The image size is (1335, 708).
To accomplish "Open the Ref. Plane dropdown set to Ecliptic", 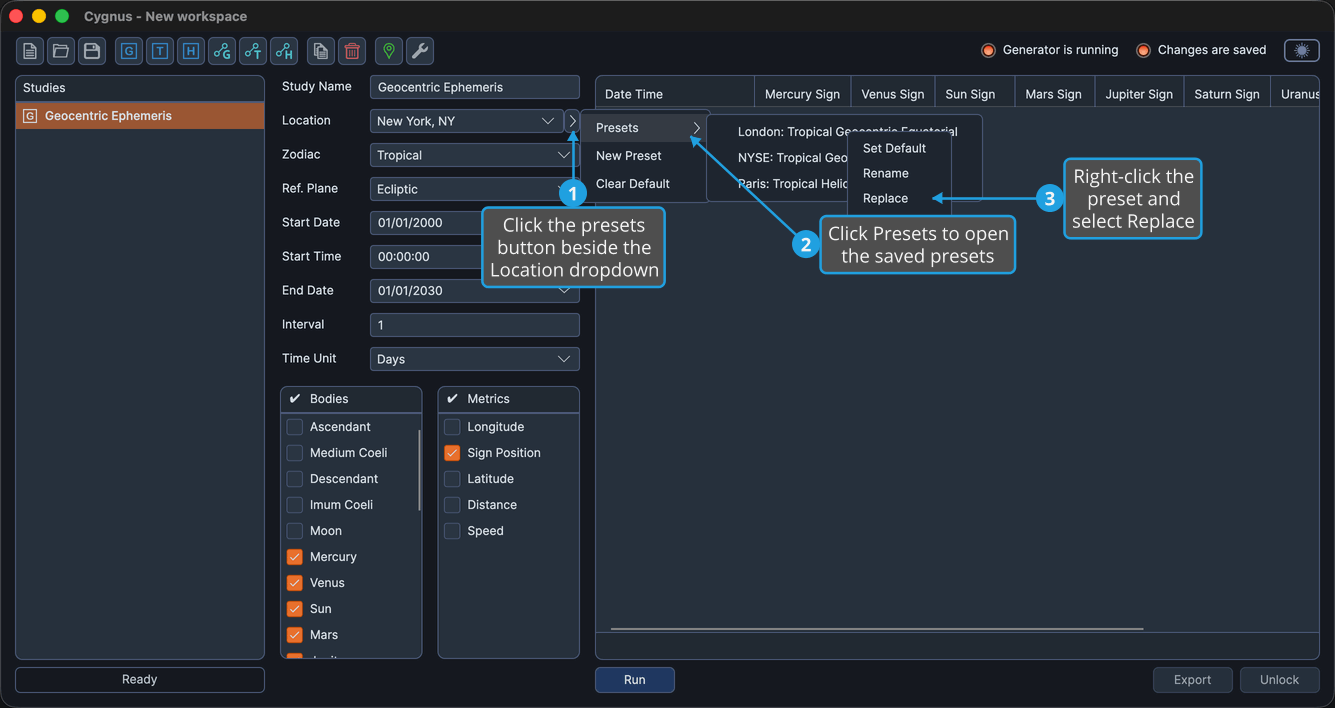I will point(474,189).
